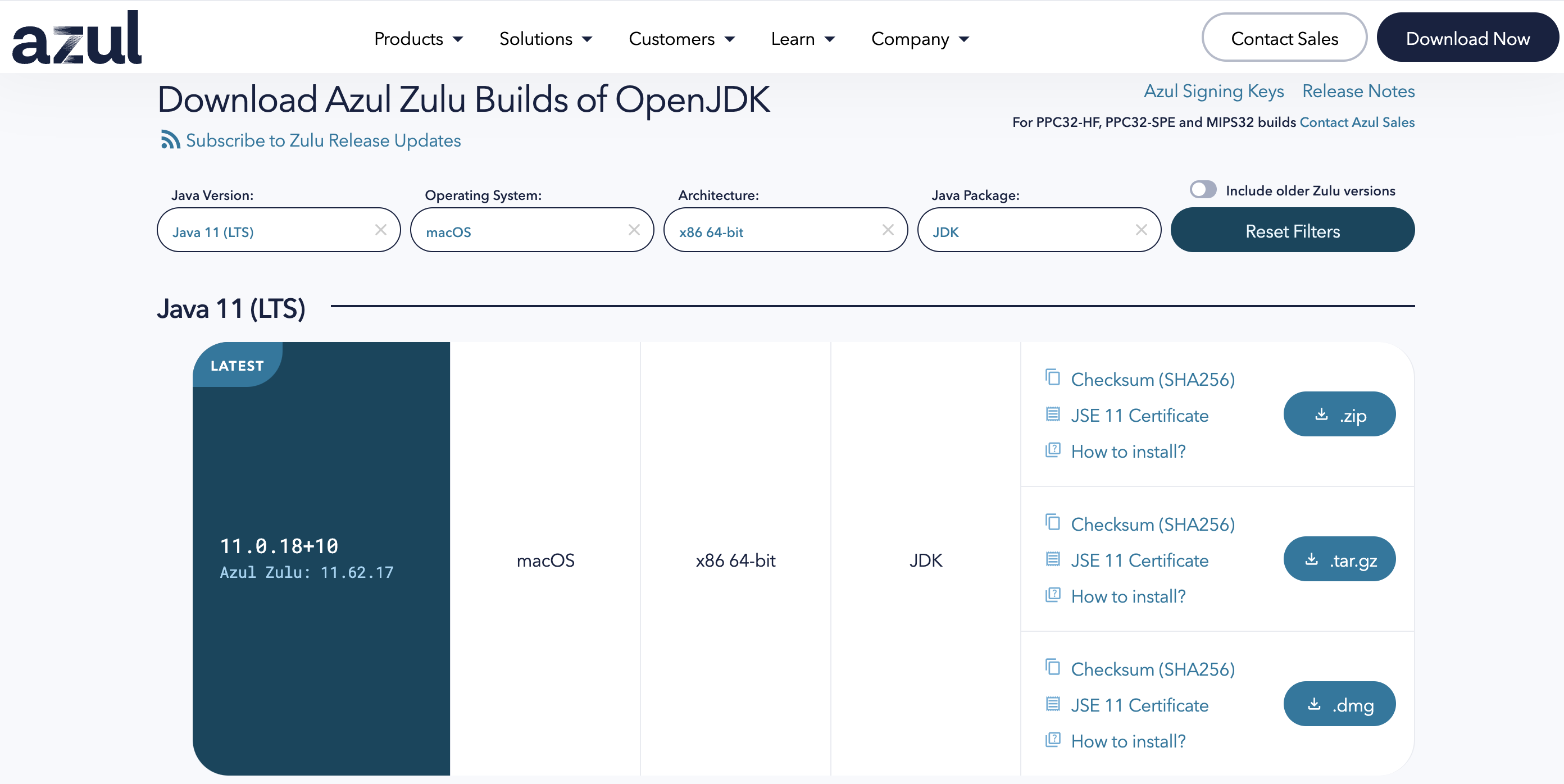Open the Learn menu
Viewport: 1564px width, 784px height.
pos(803,39)
